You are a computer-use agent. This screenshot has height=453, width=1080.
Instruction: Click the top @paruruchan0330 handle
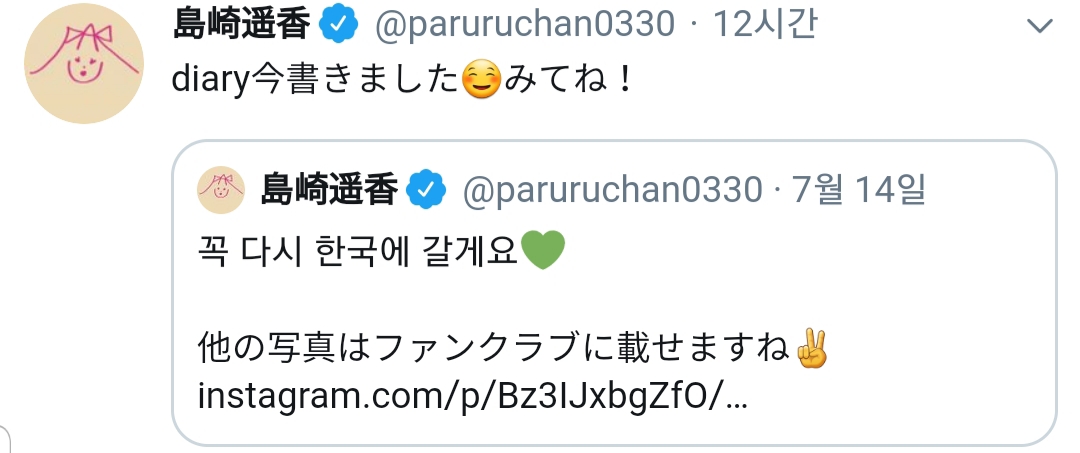[x=524, y=25]
